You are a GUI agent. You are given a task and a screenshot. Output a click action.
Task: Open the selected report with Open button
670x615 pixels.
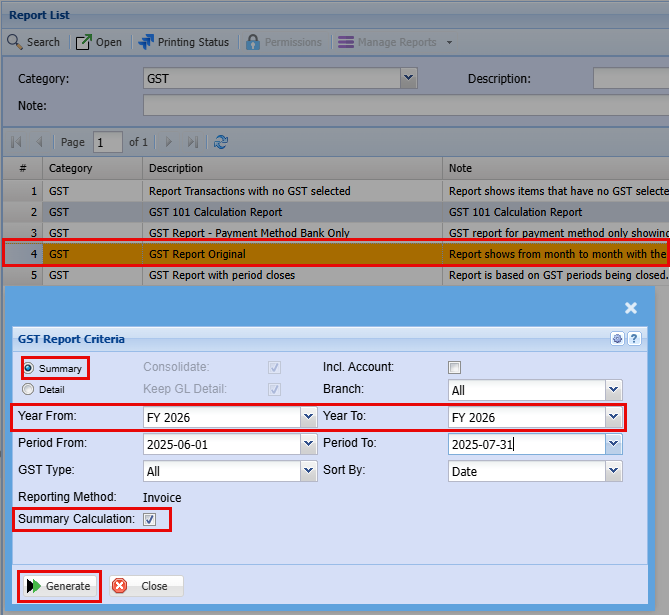pos(99,42)
